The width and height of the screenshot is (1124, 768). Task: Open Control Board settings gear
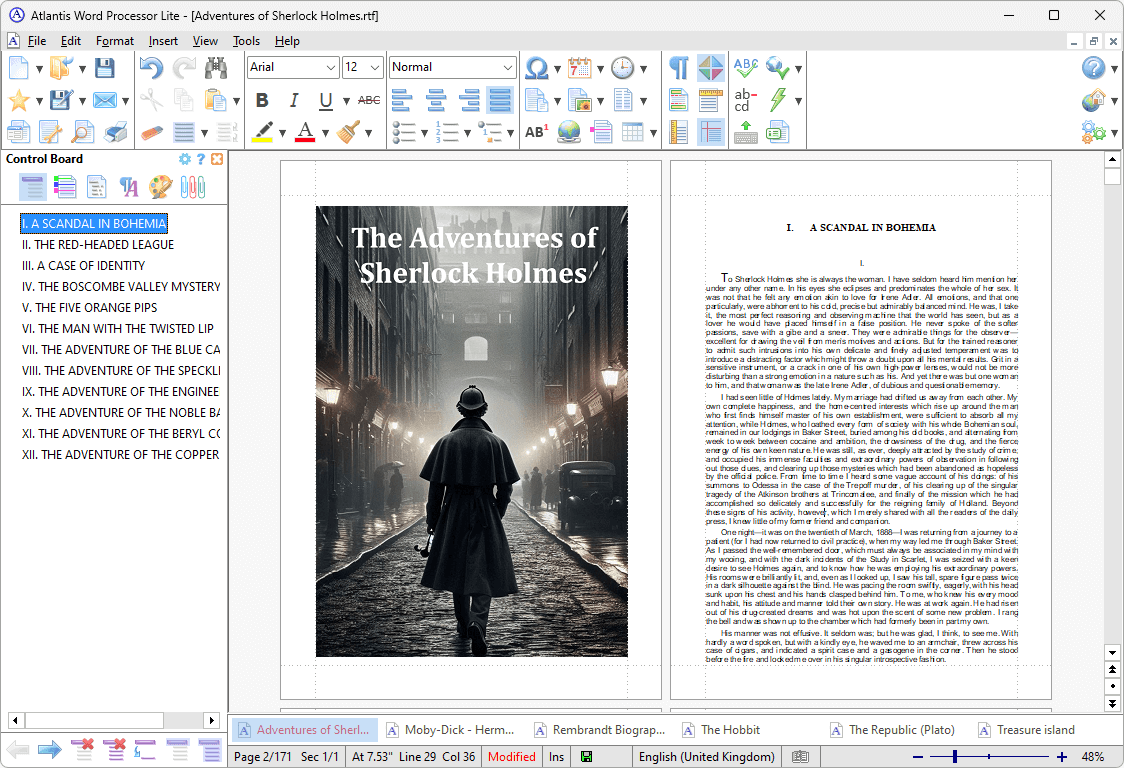184,158
